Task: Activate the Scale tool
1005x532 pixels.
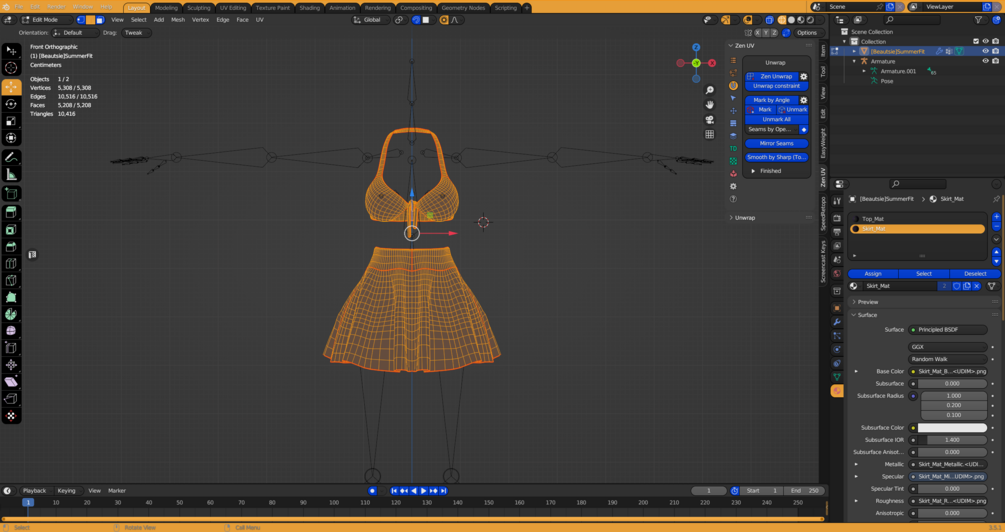Action: [x=11, y=121]
